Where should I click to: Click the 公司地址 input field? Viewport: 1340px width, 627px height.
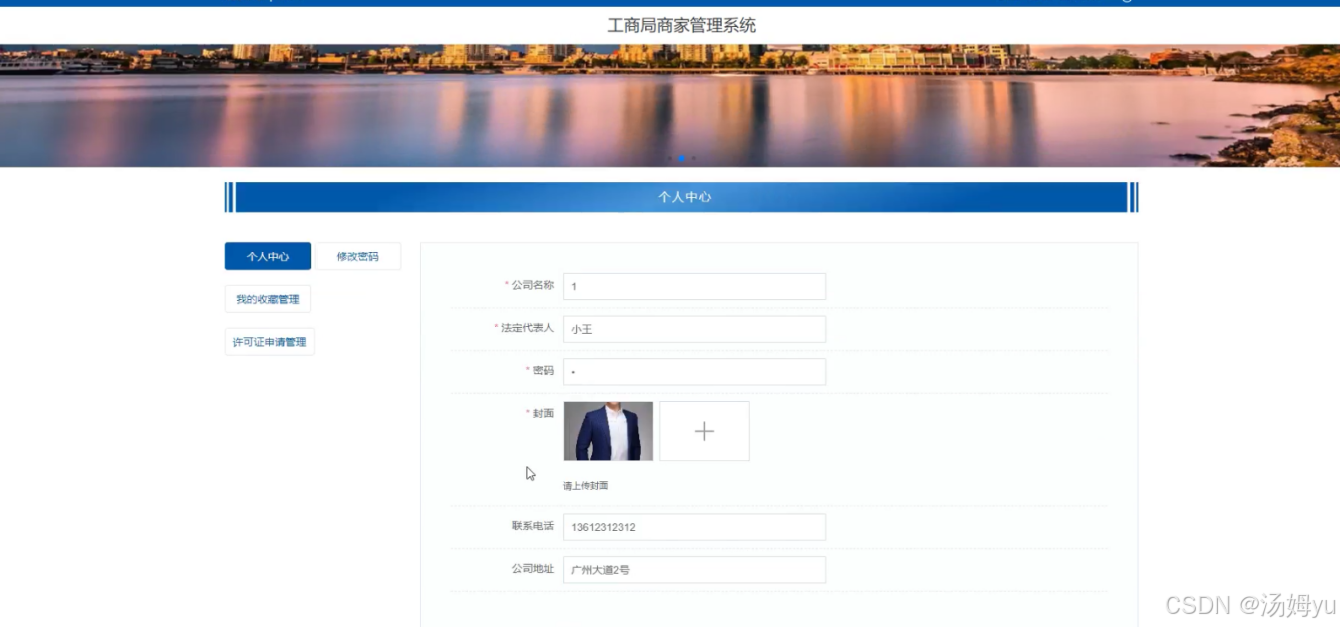pos(694,570)
